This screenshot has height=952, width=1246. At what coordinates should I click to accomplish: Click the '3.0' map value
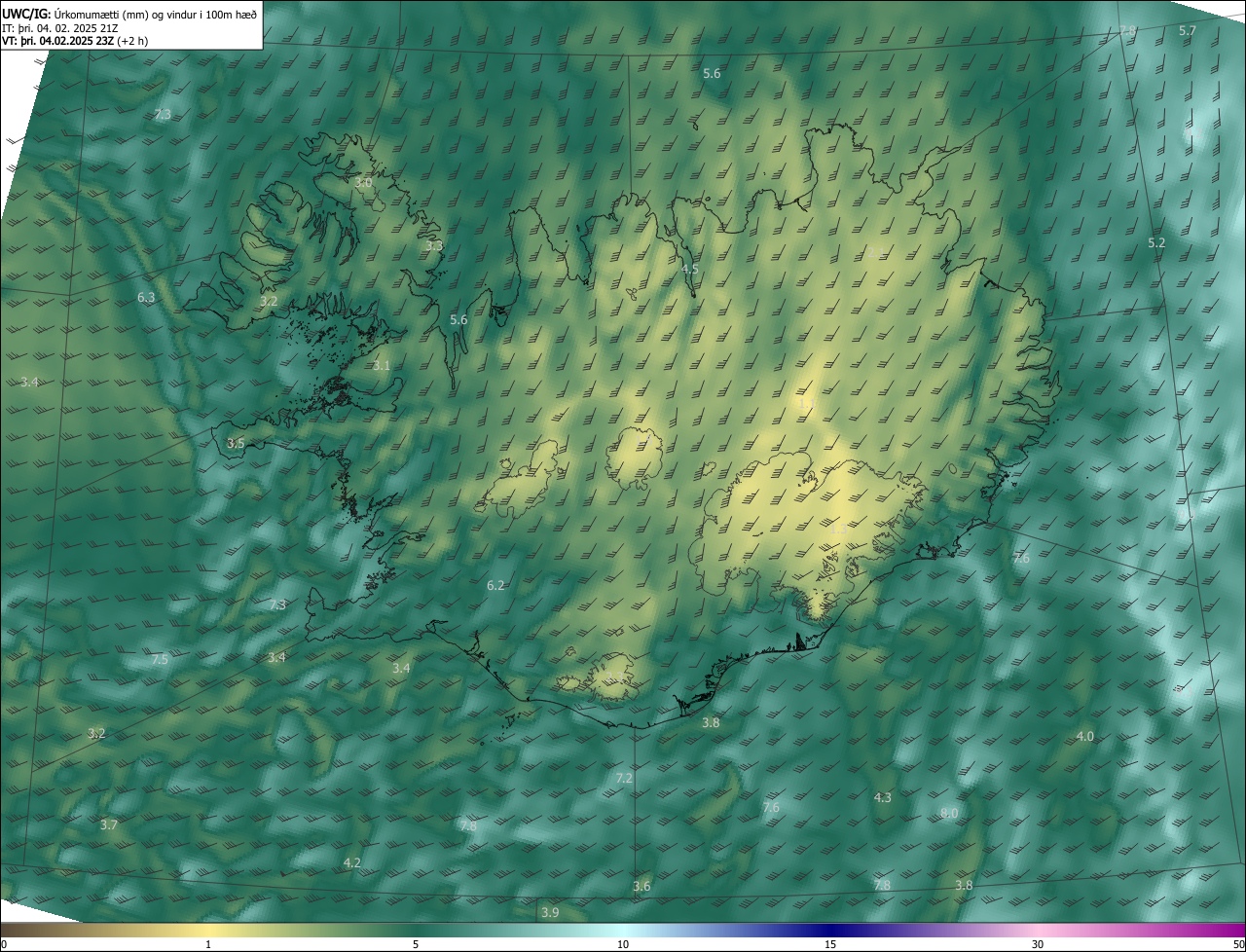363,183
